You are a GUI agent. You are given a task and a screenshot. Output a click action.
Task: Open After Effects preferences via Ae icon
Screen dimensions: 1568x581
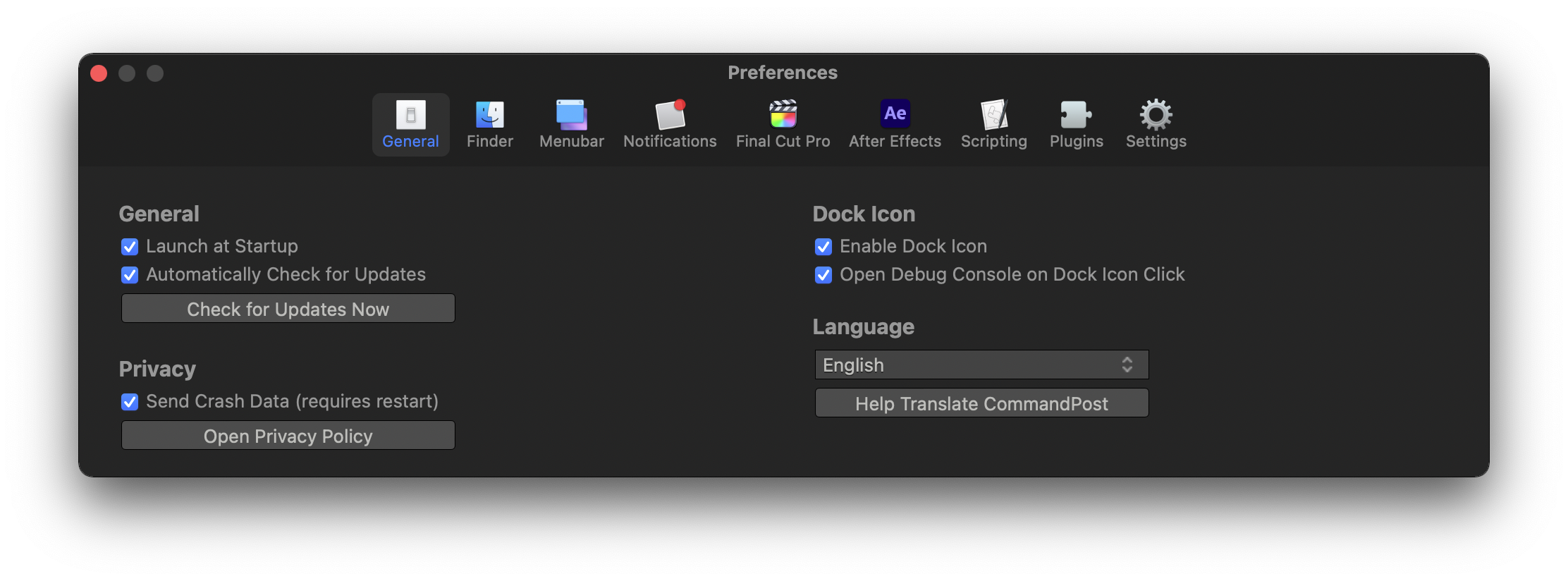895,114
